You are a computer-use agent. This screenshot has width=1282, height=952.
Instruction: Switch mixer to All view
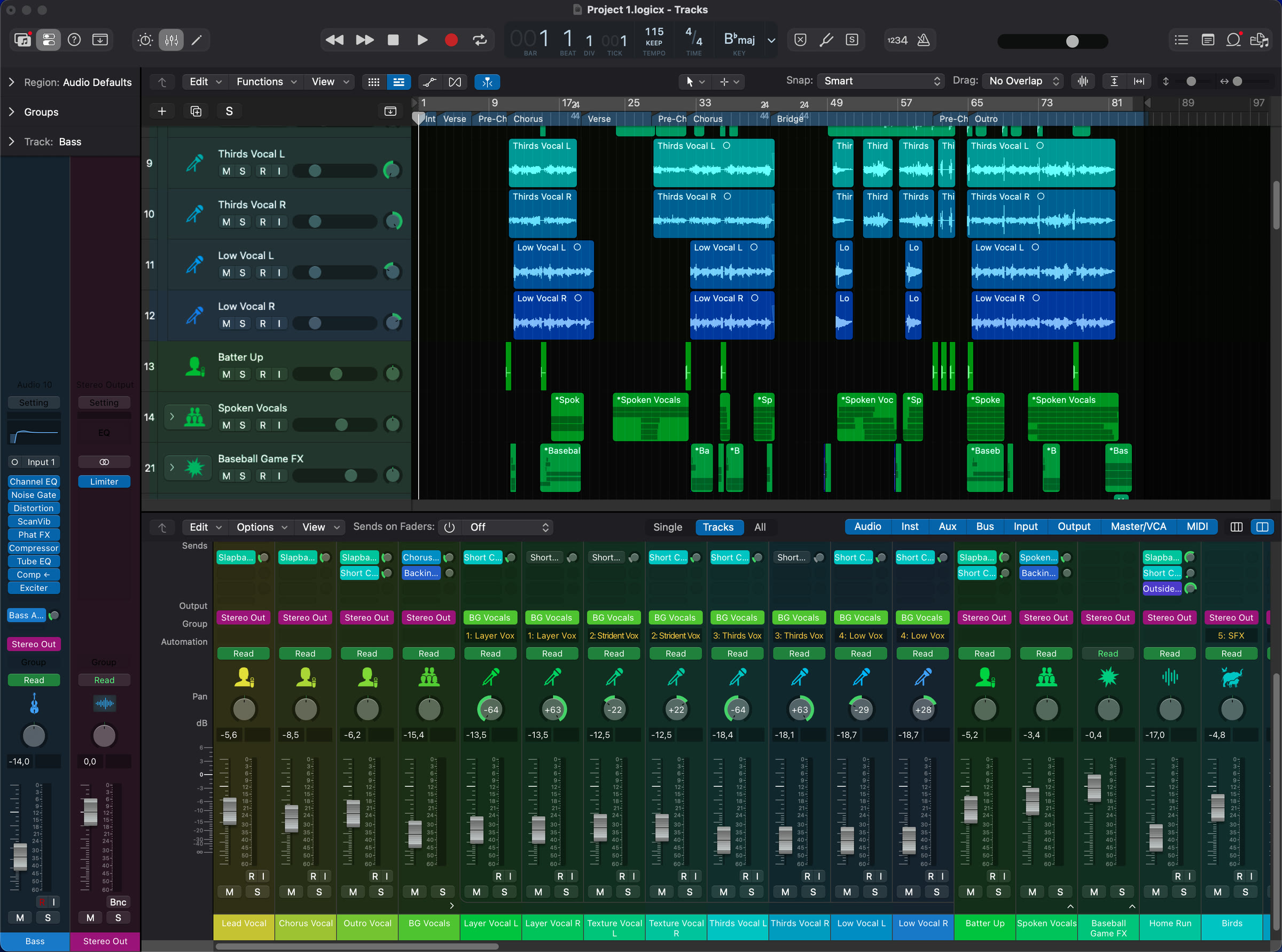[760, 527]
